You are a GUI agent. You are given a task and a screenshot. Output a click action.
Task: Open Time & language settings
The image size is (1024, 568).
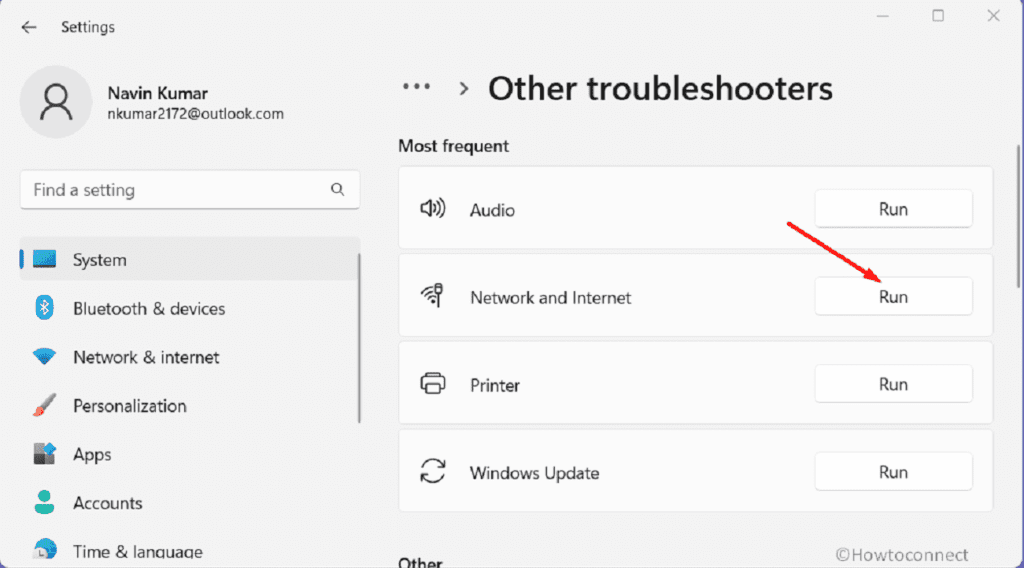point(189,551)
